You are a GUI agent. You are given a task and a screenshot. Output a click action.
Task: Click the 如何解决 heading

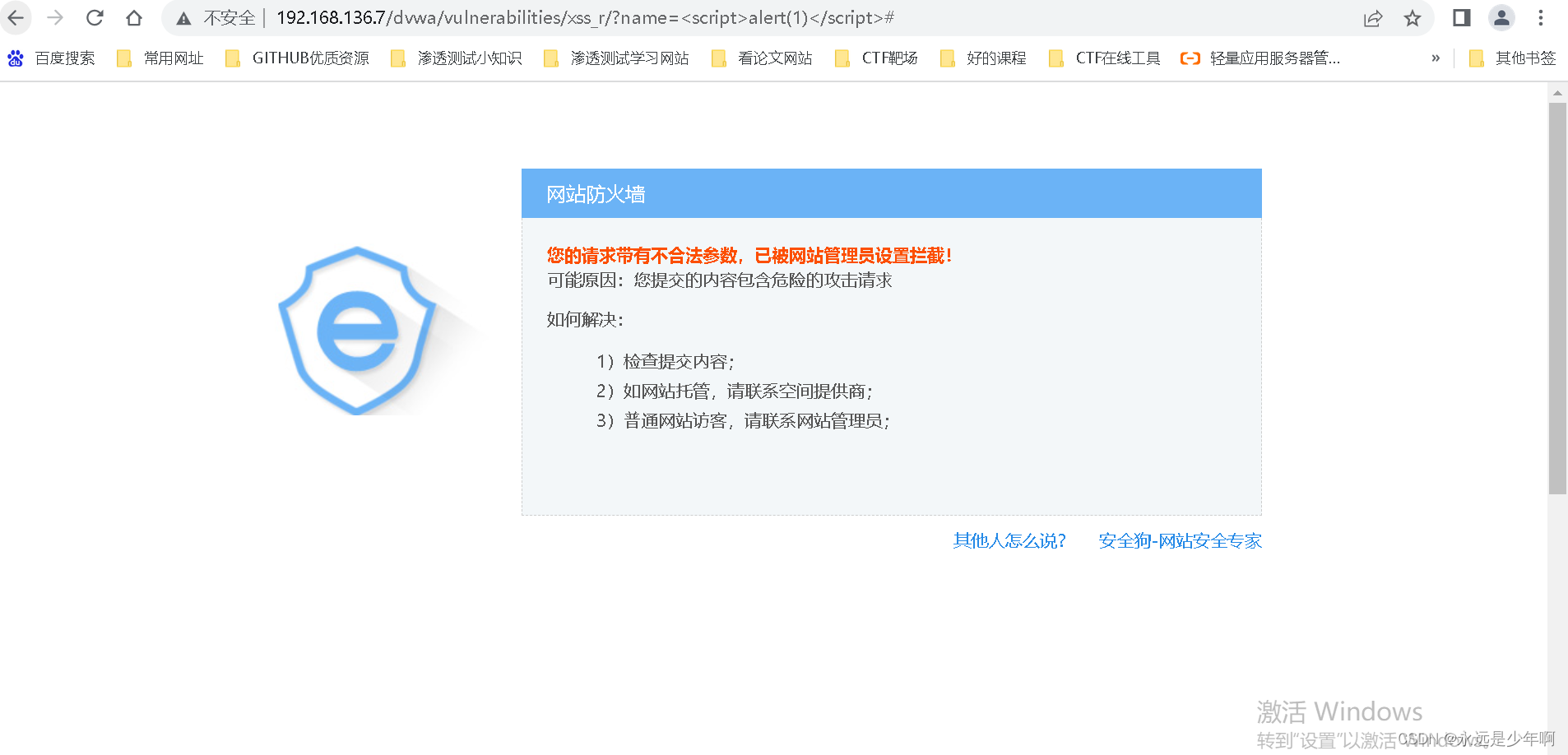click(585, 320)
